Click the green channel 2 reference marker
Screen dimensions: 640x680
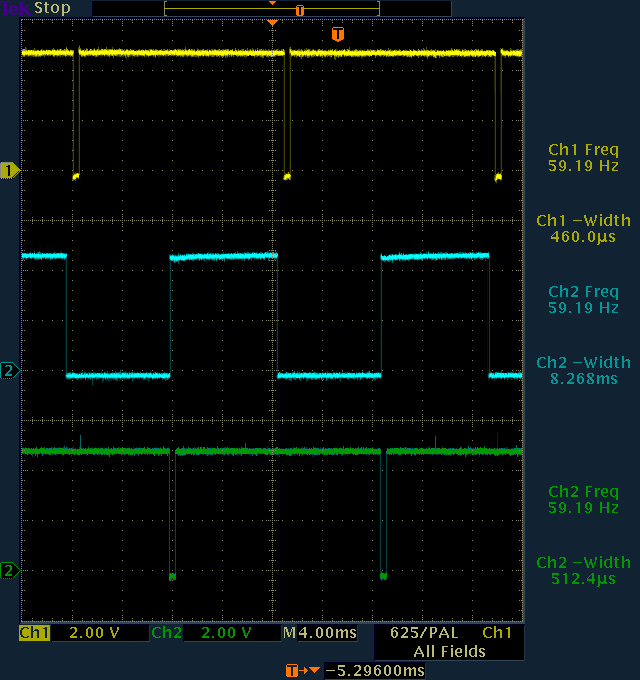coord(10,570)
